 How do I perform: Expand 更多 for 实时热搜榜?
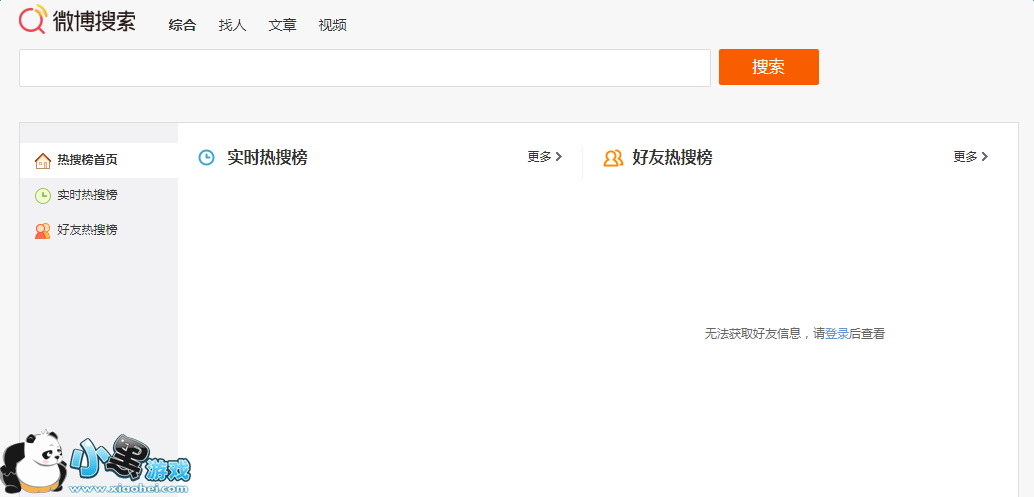click(545, 157)
